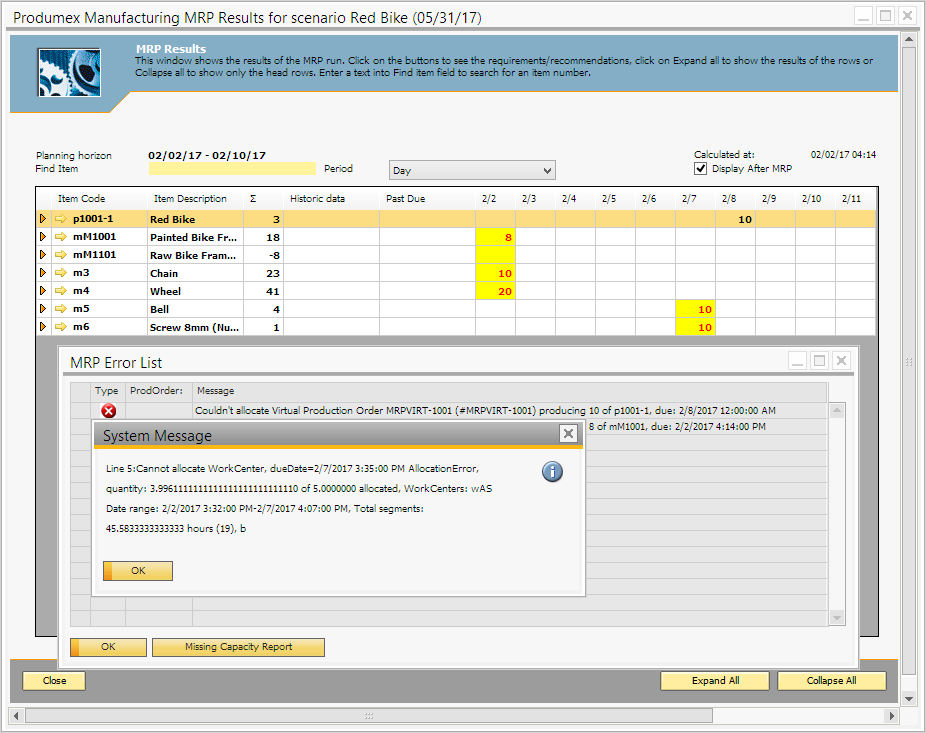The width and height of the screenshot is (926, 733).
Task: Open link arrow for item m6
Action: click(x=60, y=327)
